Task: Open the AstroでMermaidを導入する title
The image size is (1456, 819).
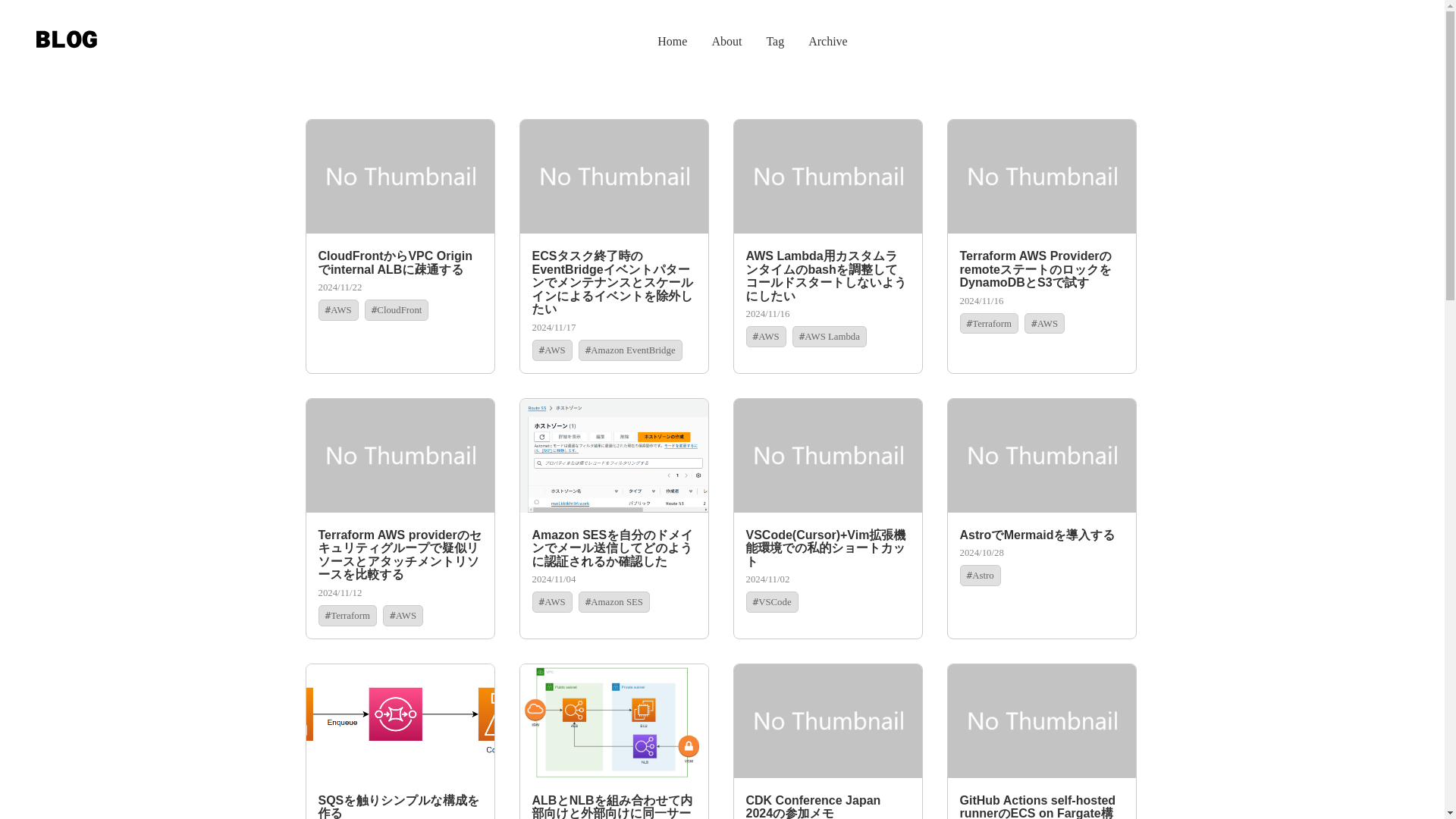Action: pos(1037,535)
